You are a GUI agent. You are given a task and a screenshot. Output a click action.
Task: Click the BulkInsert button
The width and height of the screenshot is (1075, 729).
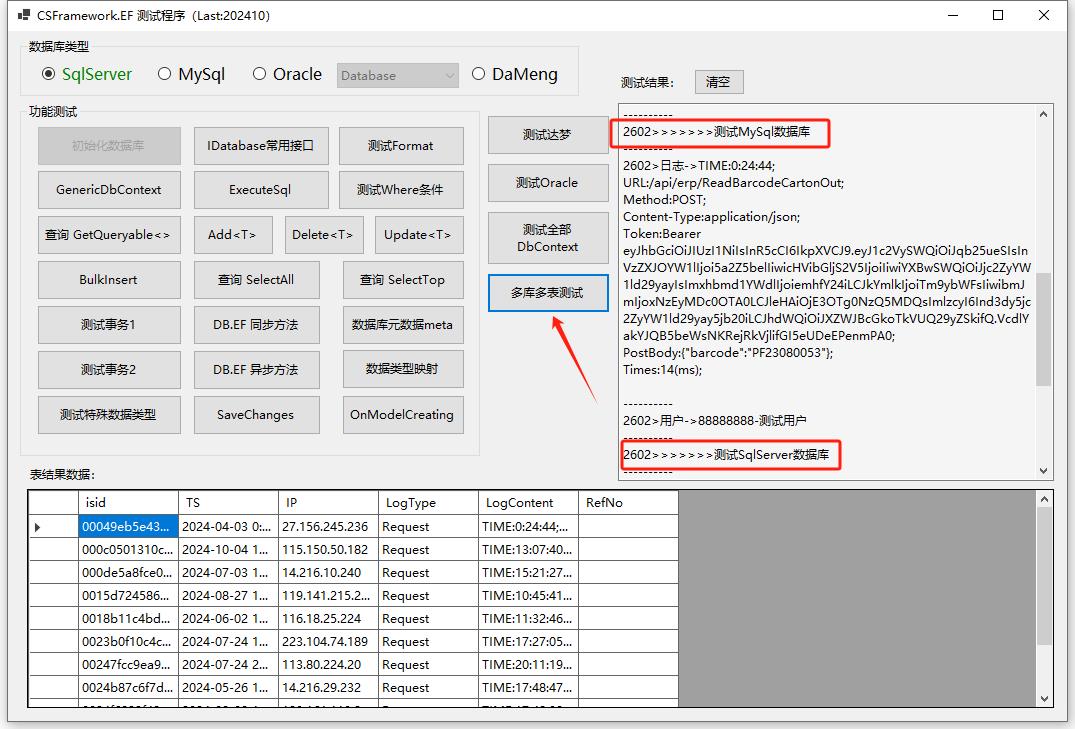coord(109,280)
